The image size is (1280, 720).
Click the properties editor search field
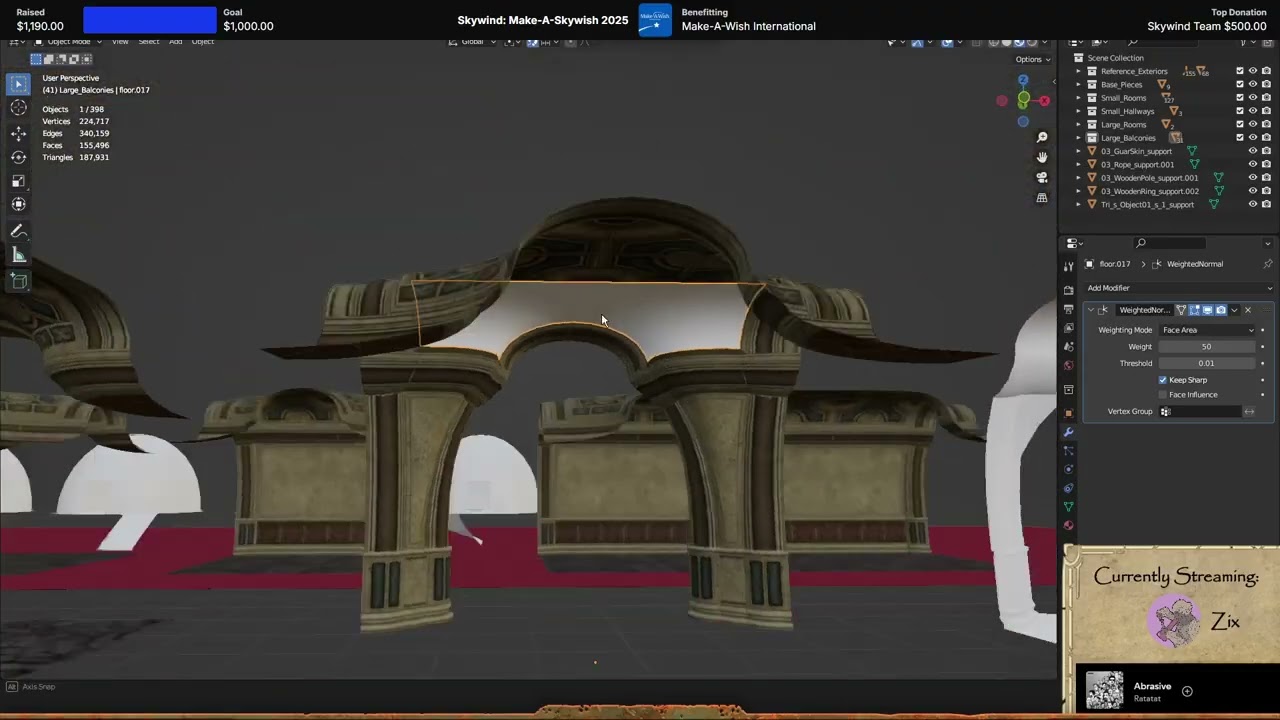click(x=1170, y=243)
